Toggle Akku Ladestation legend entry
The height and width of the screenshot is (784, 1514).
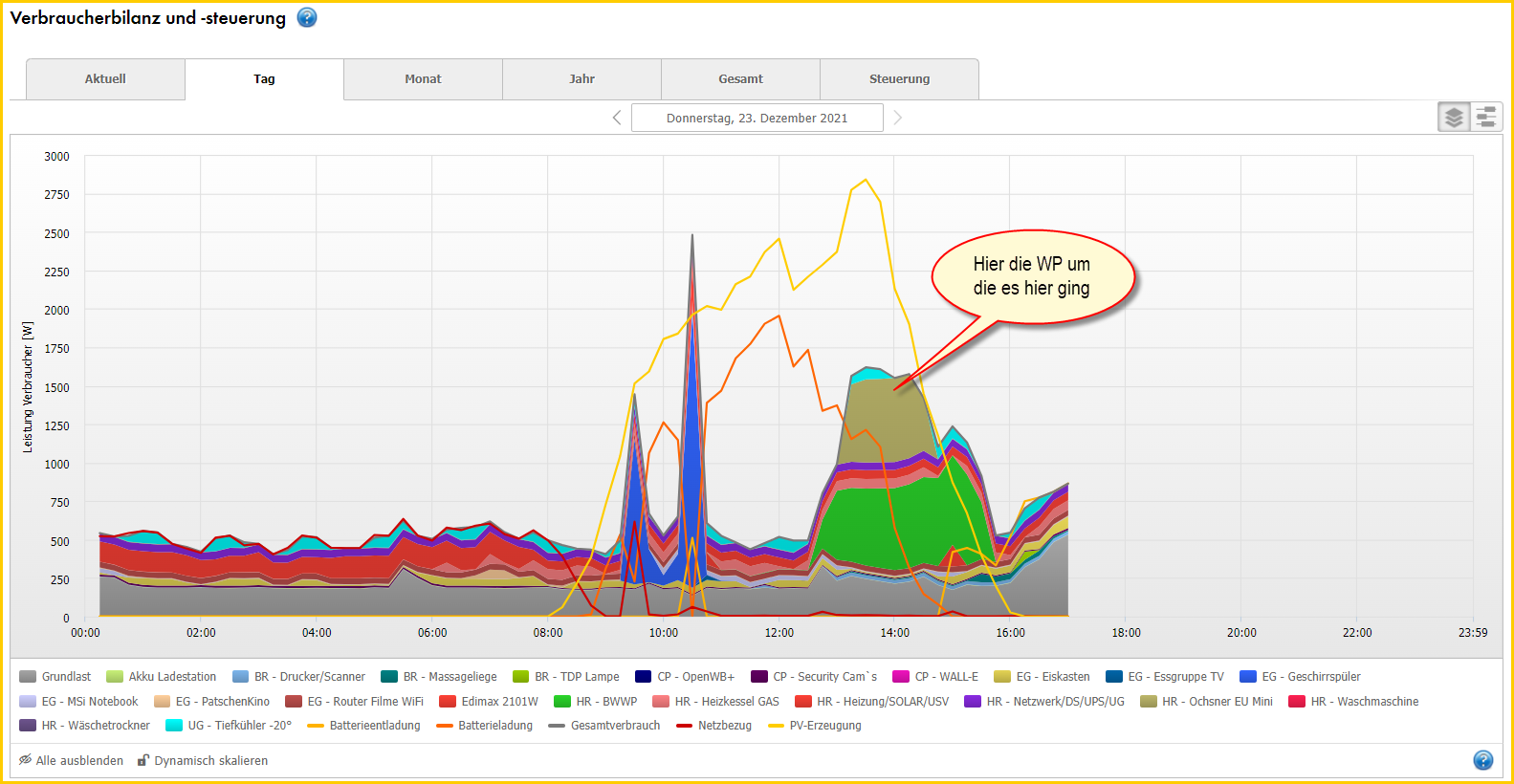(162, 677)
